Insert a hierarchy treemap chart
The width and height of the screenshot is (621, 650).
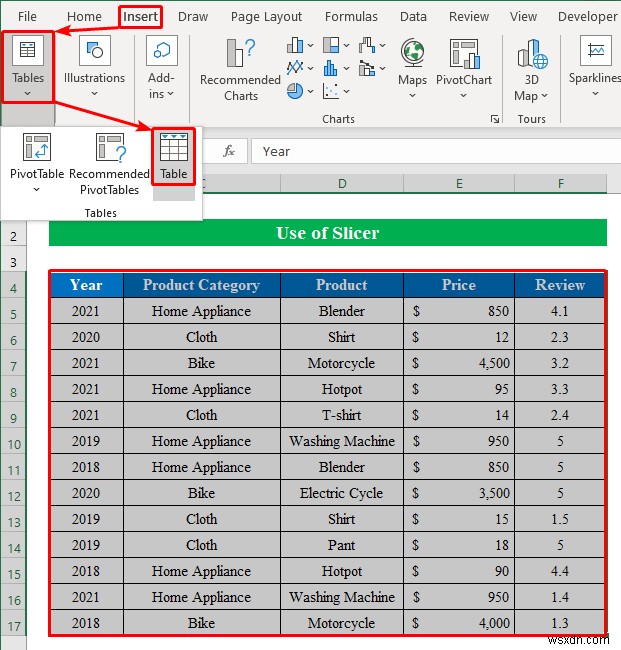pos(331,45)
